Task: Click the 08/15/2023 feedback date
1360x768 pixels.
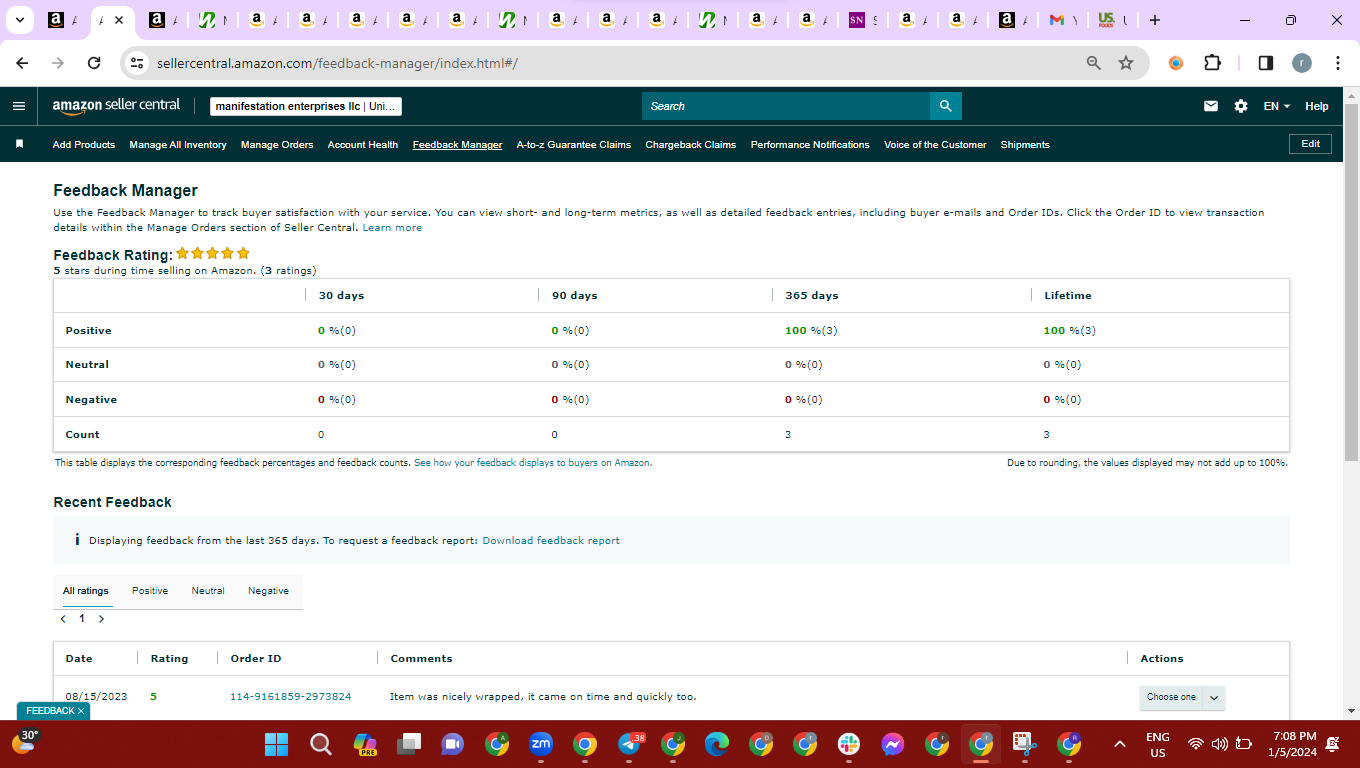Action: click(x=96, y=697)
